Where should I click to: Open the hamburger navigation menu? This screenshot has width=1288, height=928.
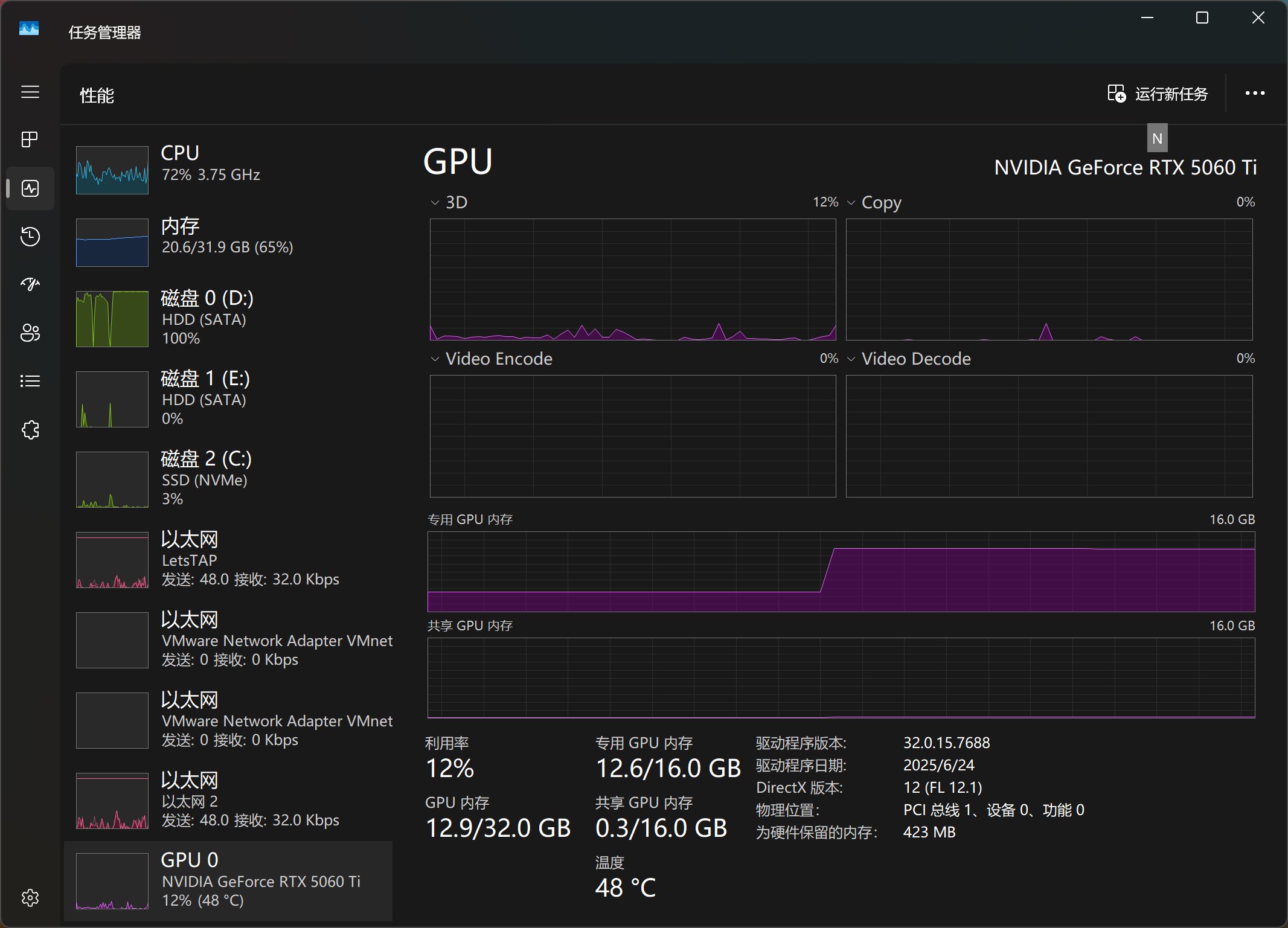click(30, 92)
